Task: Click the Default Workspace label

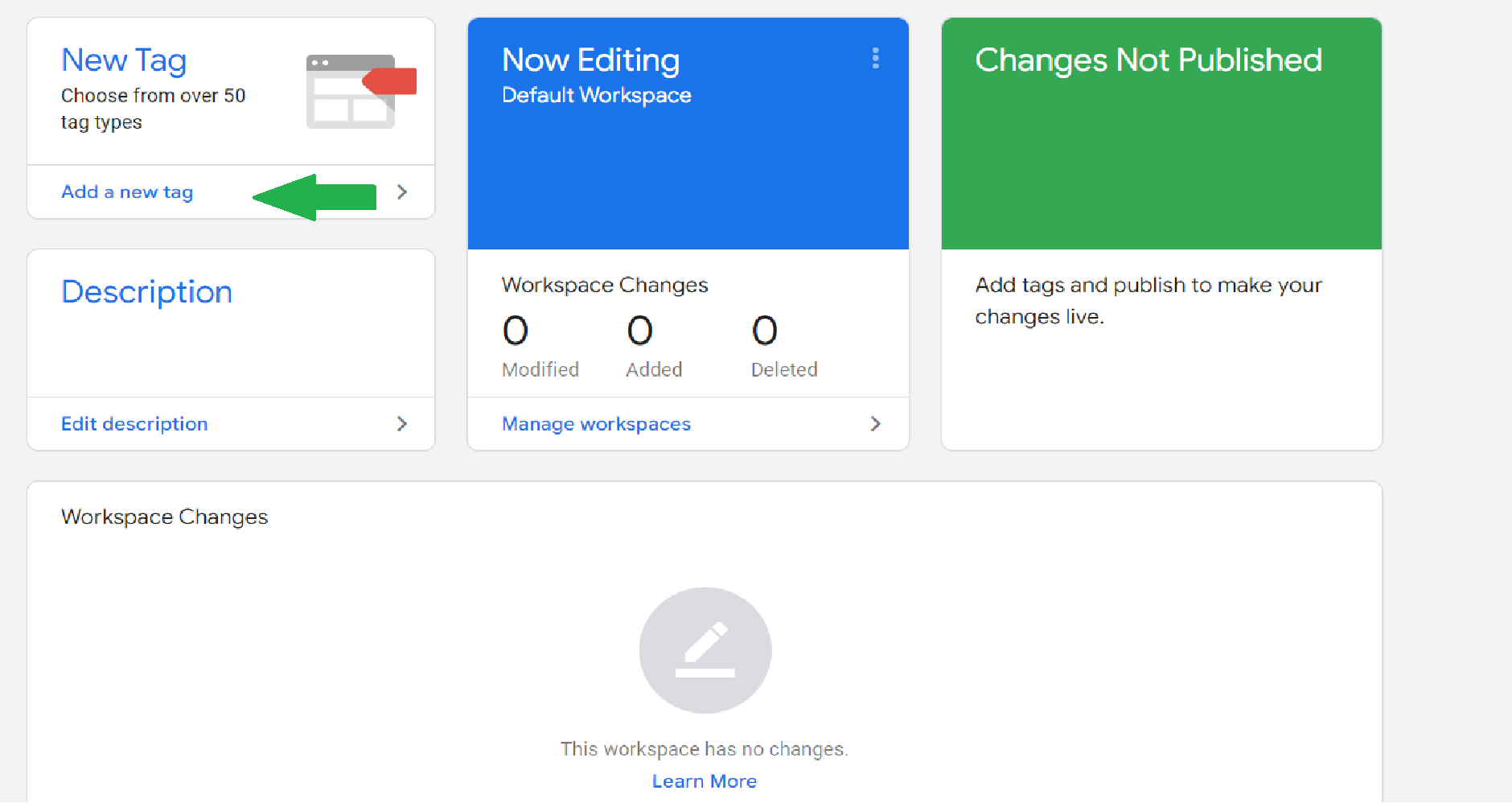Action: (x=597, y=95)
